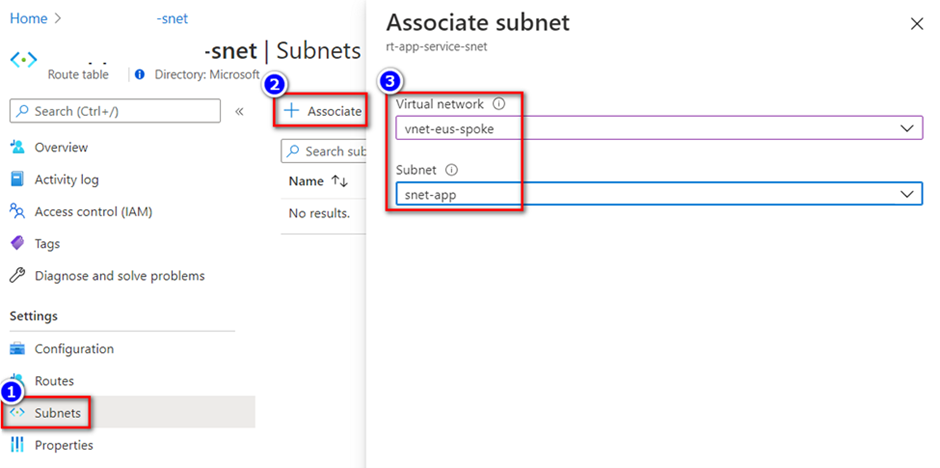Click the Overview icon in sidebar
Screen dimensions: 940x468
pyautogui.click(x=17, y=147)
